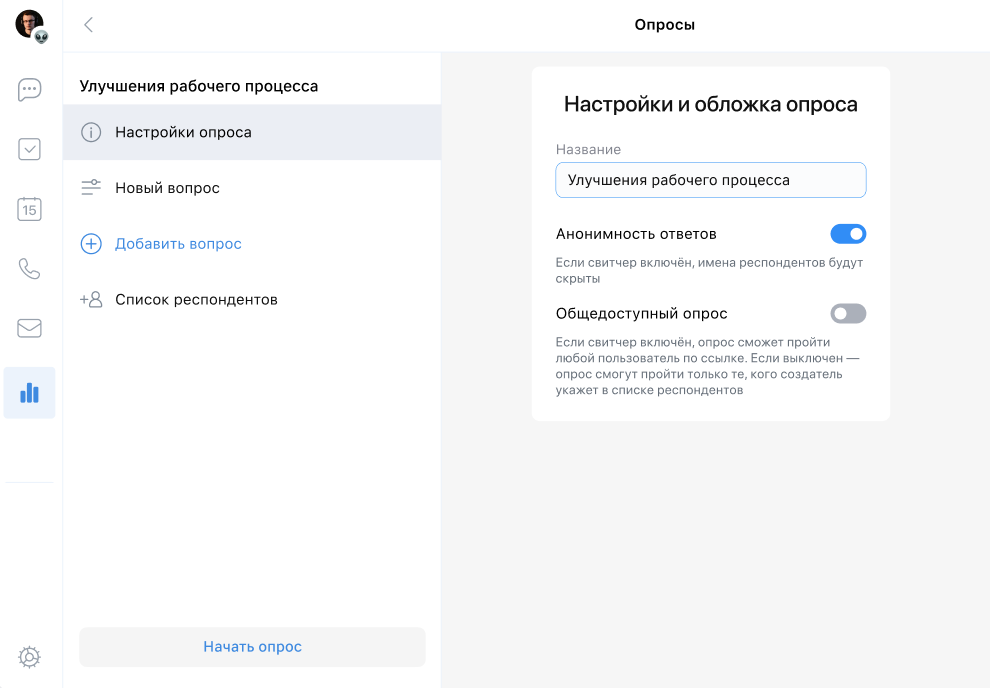The width and height of the screenshot is (990, 688).
Task: Open settings gear icon at bottom
Action: click(x=30, y=657)
